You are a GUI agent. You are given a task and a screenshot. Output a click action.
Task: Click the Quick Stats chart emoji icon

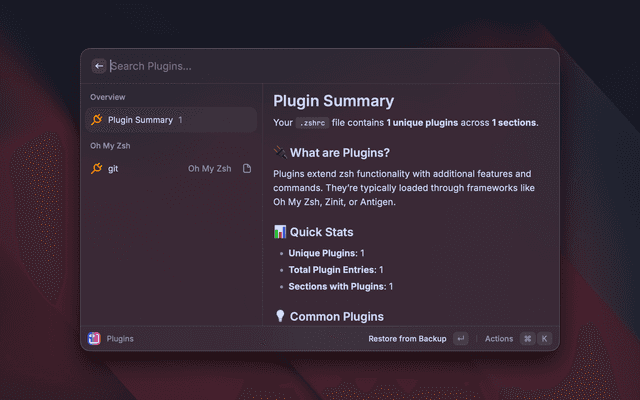point(280,232)
